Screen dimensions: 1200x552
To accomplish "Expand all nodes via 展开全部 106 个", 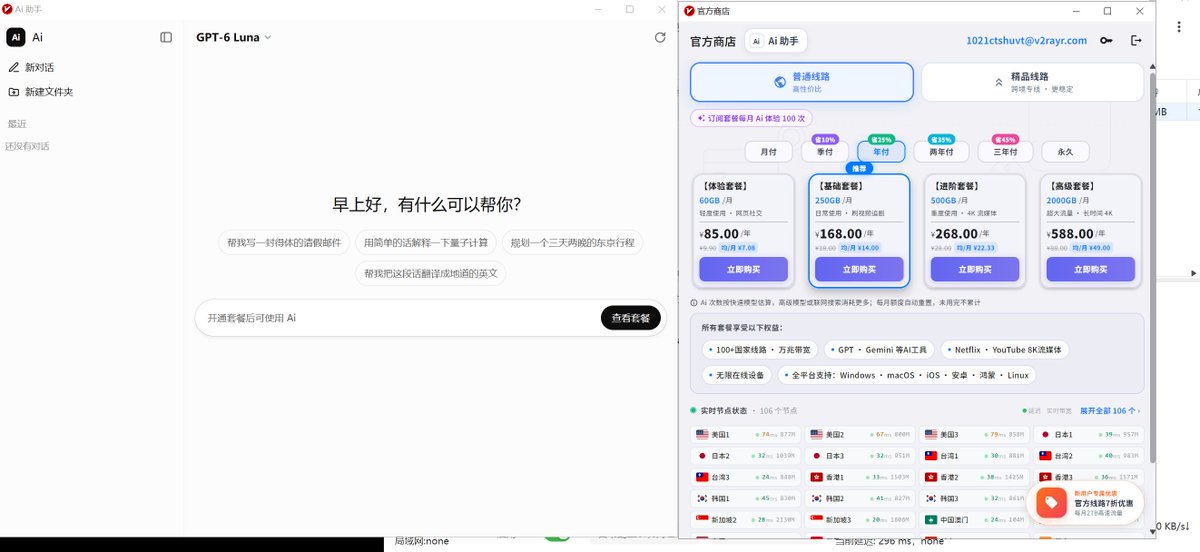I will coord(1110,411).
